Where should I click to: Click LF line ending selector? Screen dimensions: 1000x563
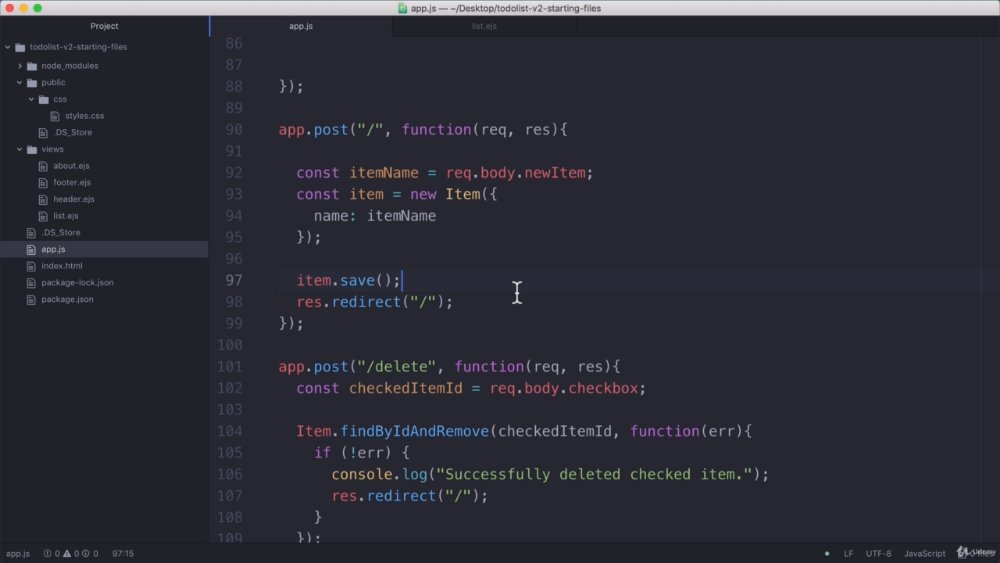tap(848, 553)
